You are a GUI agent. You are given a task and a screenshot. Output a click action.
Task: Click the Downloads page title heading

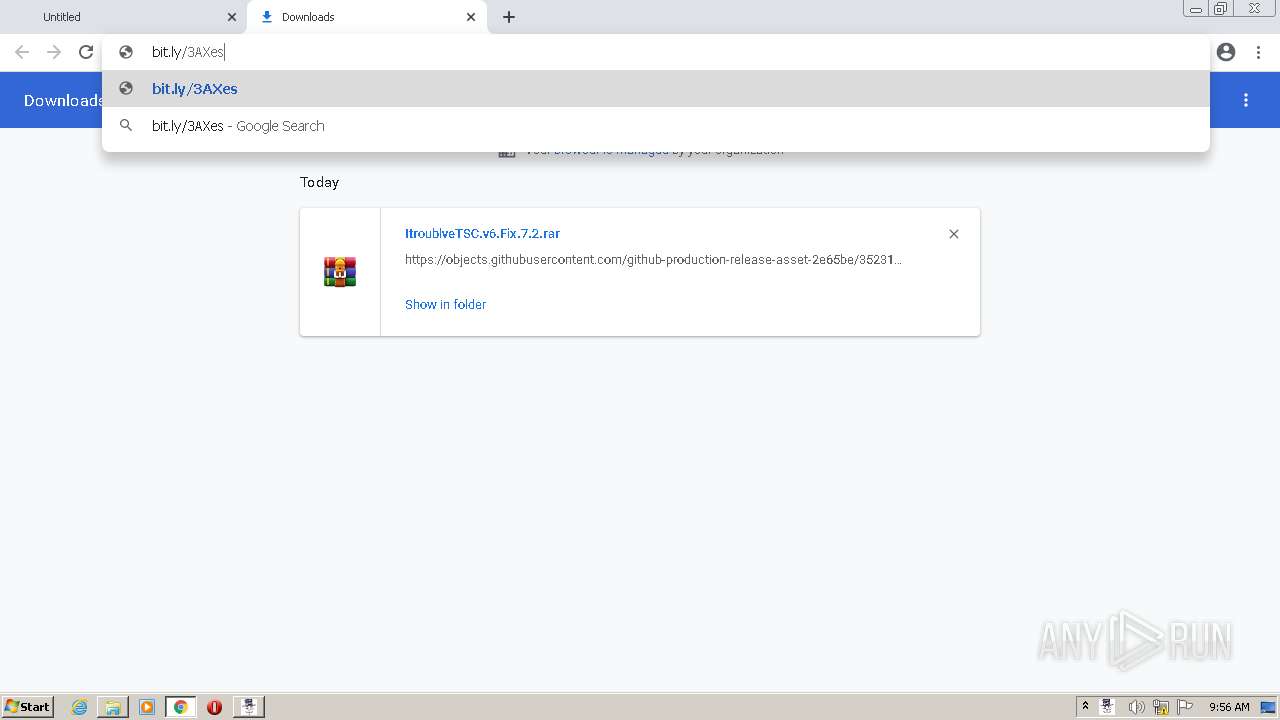tap(63, 100)
